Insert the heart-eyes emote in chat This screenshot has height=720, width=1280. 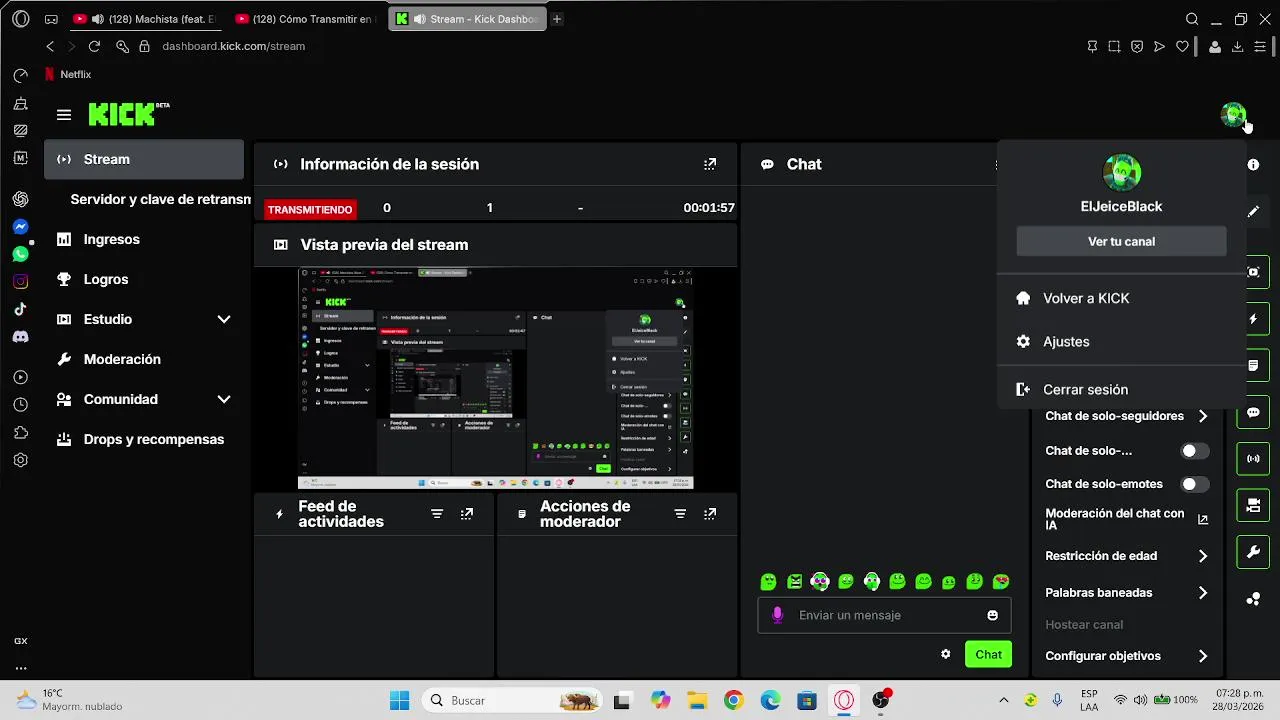1001,581
